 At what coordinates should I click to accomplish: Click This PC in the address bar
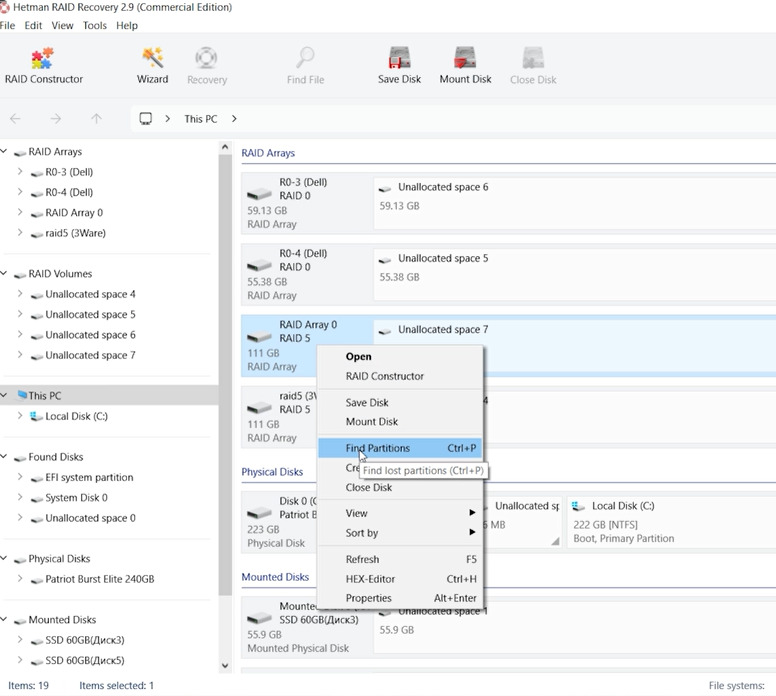200,119
